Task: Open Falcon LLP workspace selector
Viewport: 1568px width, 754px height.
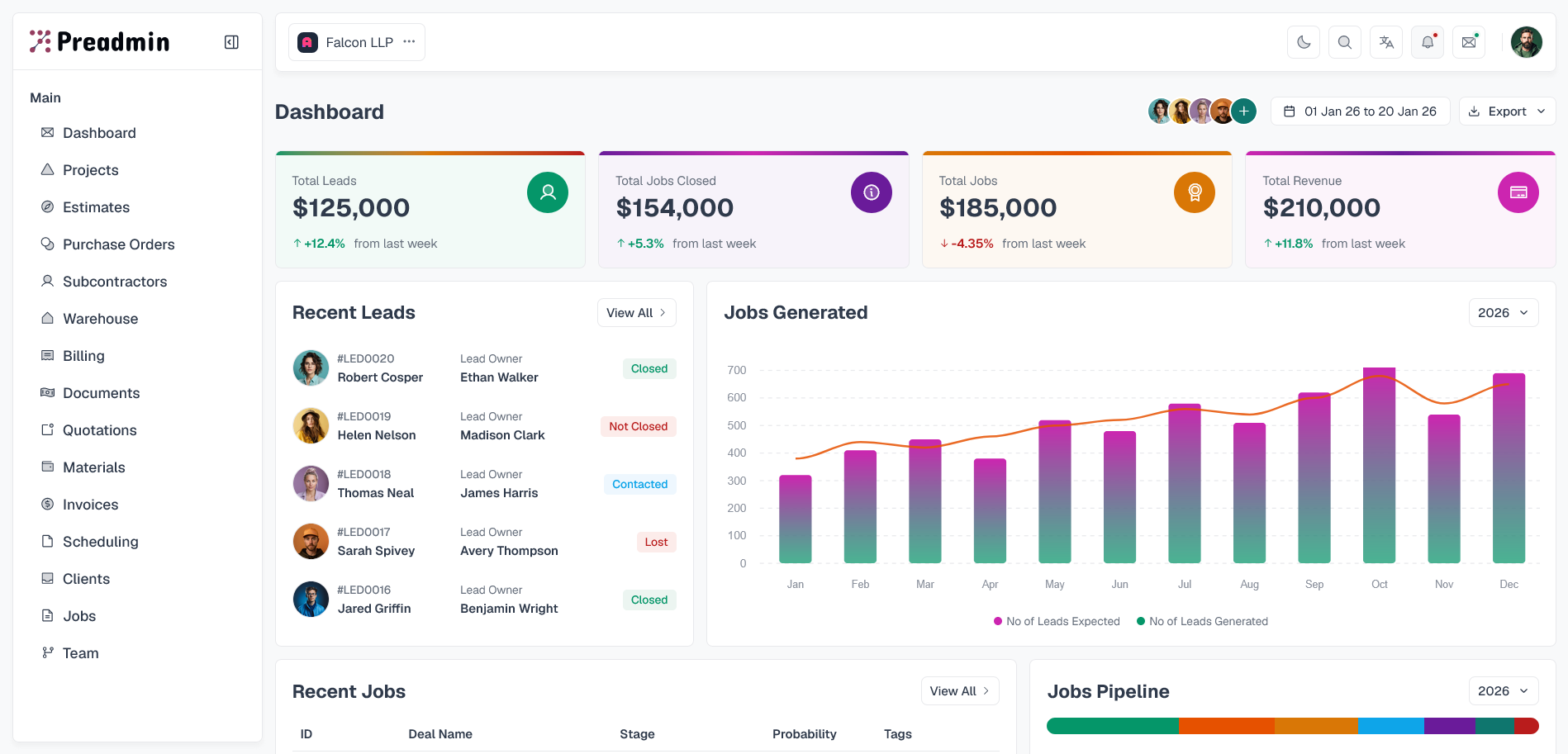Action: tap(356, 42)
